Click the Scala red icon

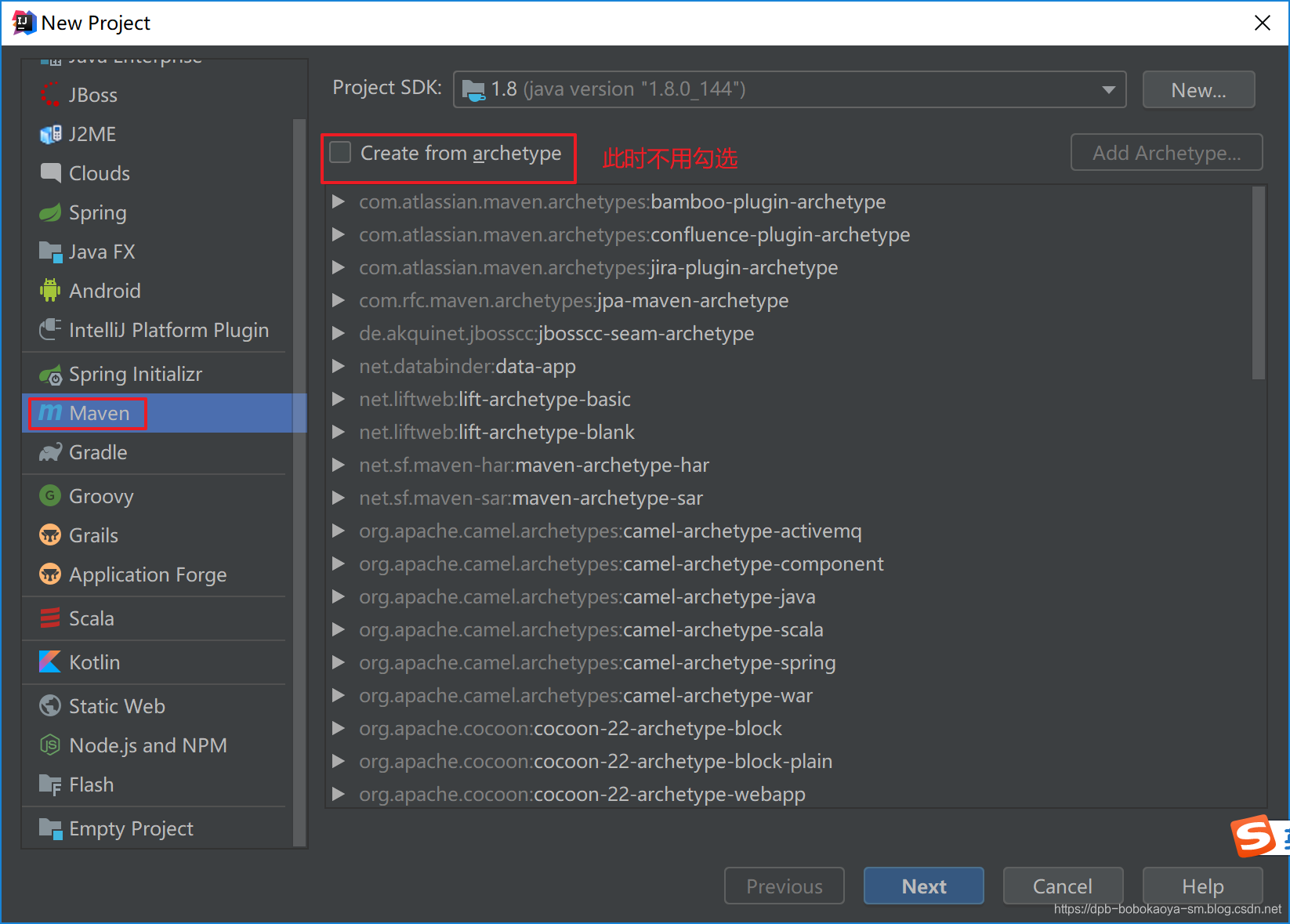coord(50,618)
